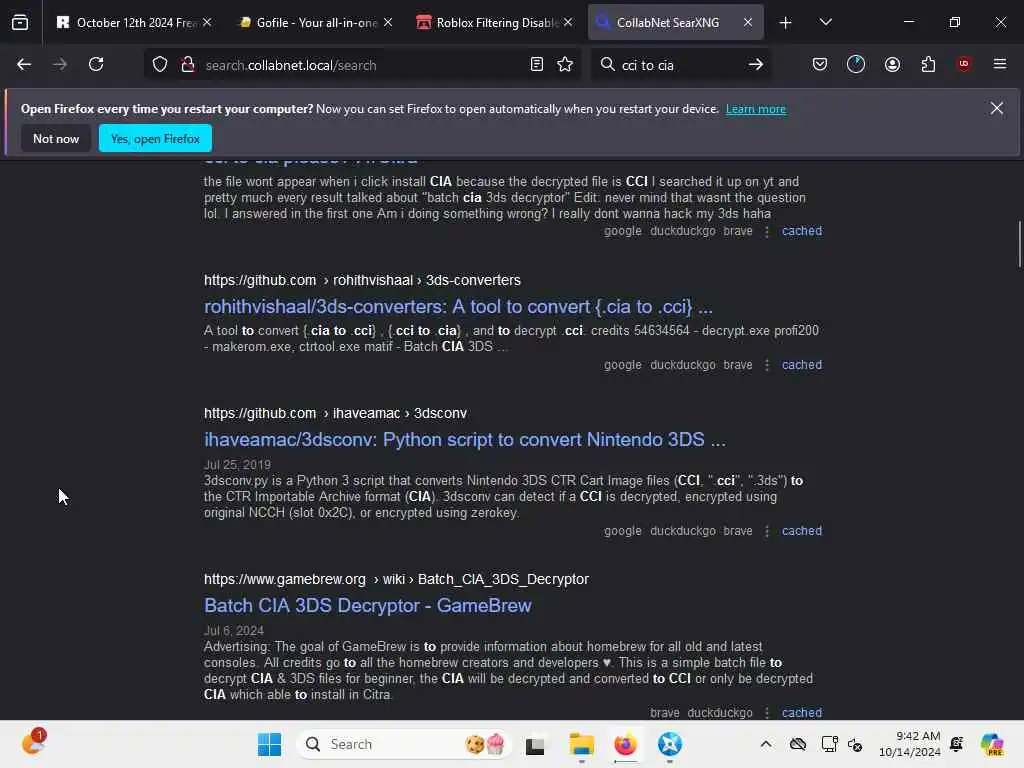Screen dimensions: 1024x768
Task: Dismiss the Firefox startup notification
Action: point(996,108)
